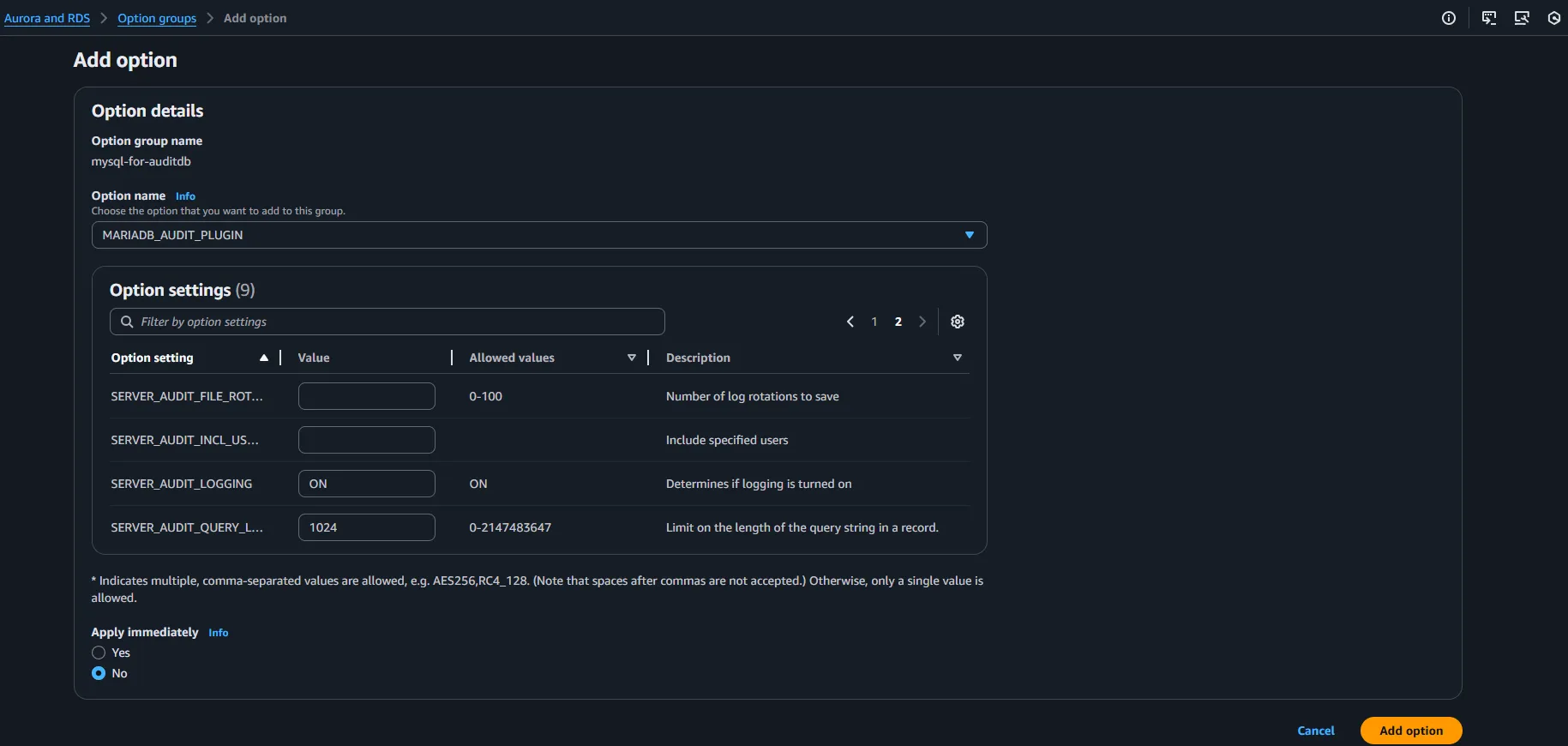Navigate to Aurora and RDS breadcrumb
Viewport: 1568px width, 746px height.
click(x=47, y=18)
